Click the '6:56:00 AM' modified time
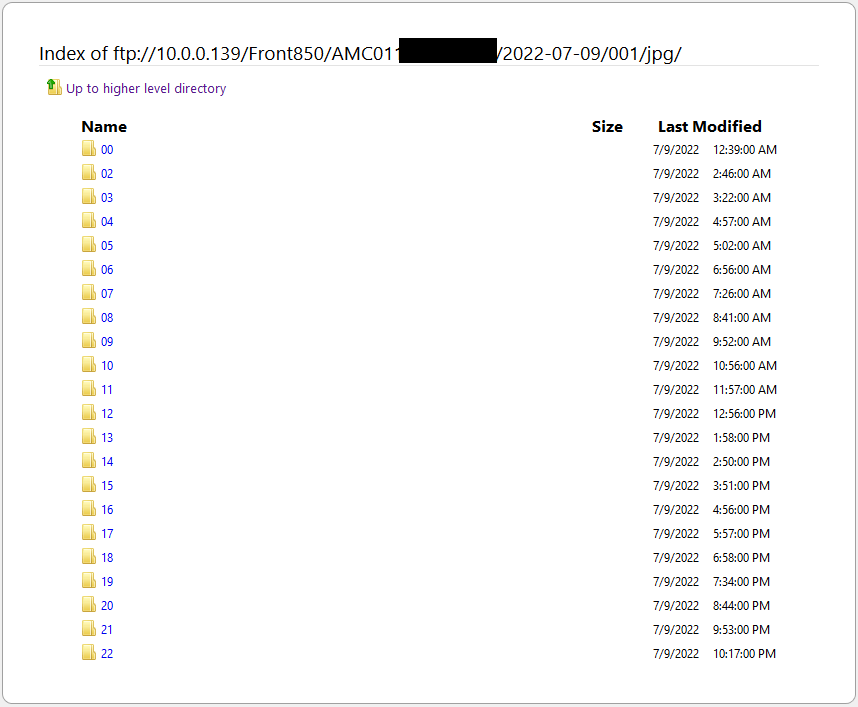The height and width of the screenshot is (707, 858). pyautogui.click(x=741, y=270)
